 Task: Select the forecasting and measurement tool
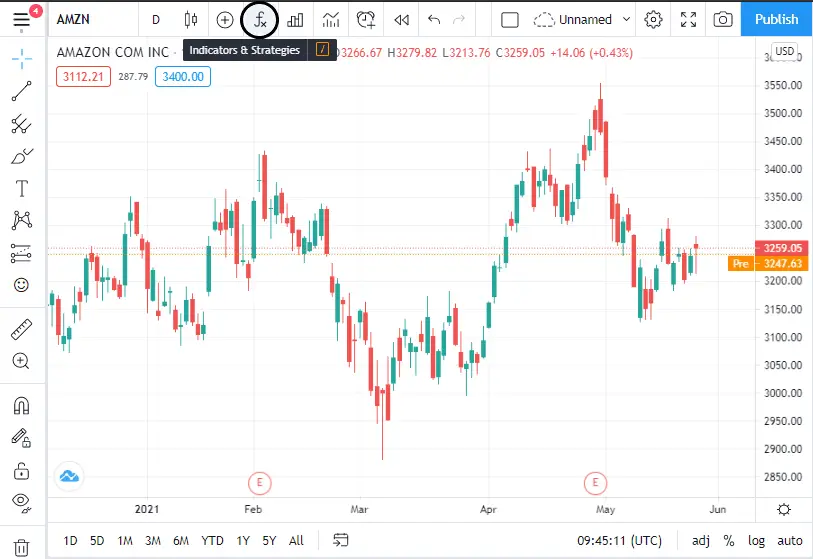coord(22,253)
